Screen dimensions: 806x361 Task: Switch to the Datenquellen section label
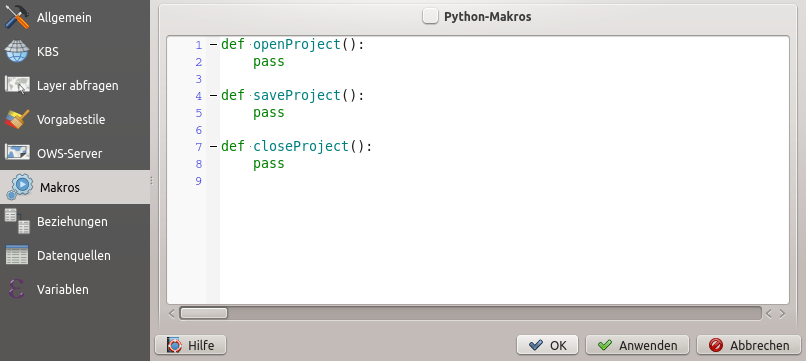(x=74, y=256)
